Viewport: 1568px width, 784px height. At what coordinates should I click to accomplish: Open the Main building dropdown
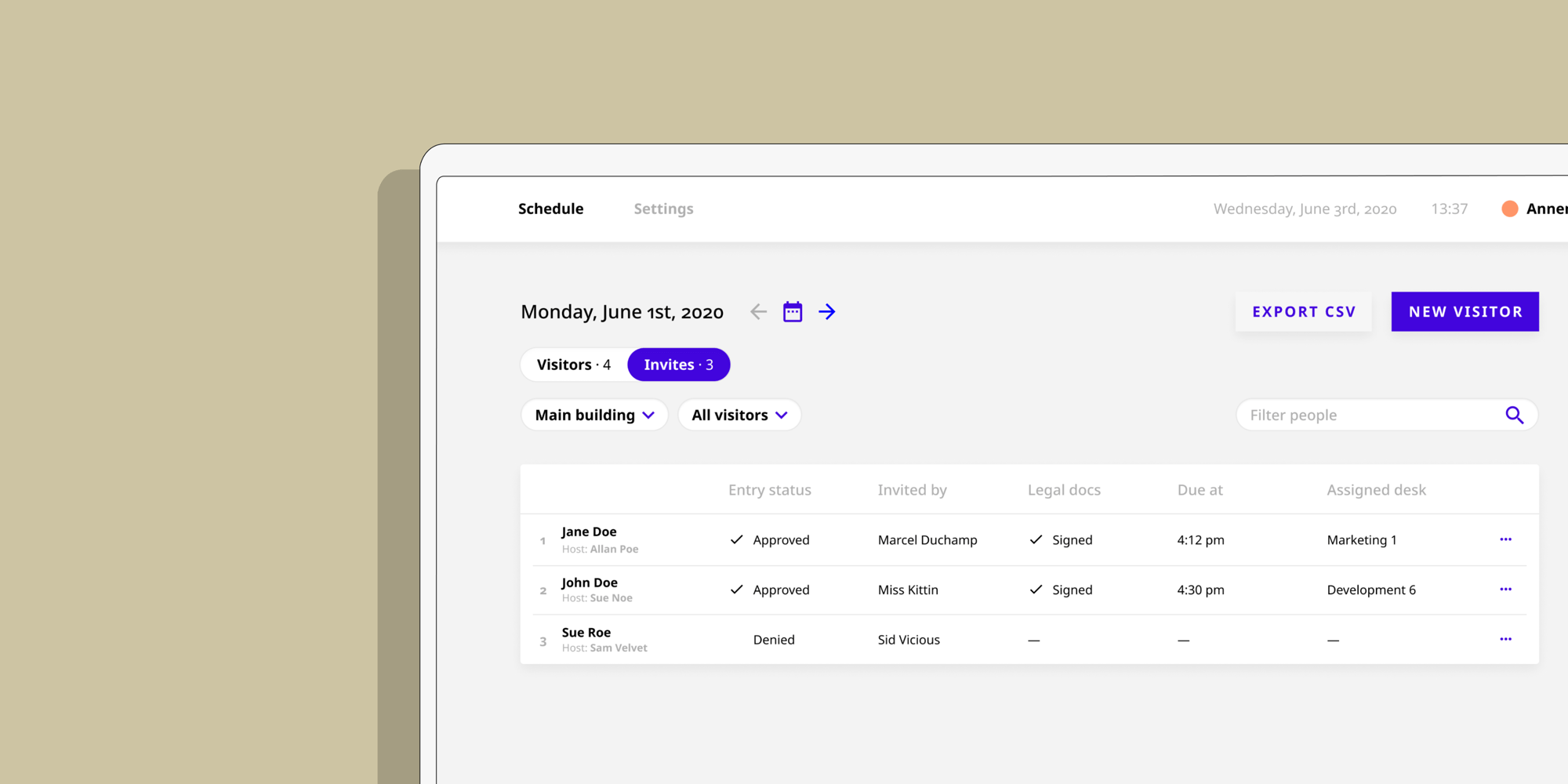tap(593, 415)
